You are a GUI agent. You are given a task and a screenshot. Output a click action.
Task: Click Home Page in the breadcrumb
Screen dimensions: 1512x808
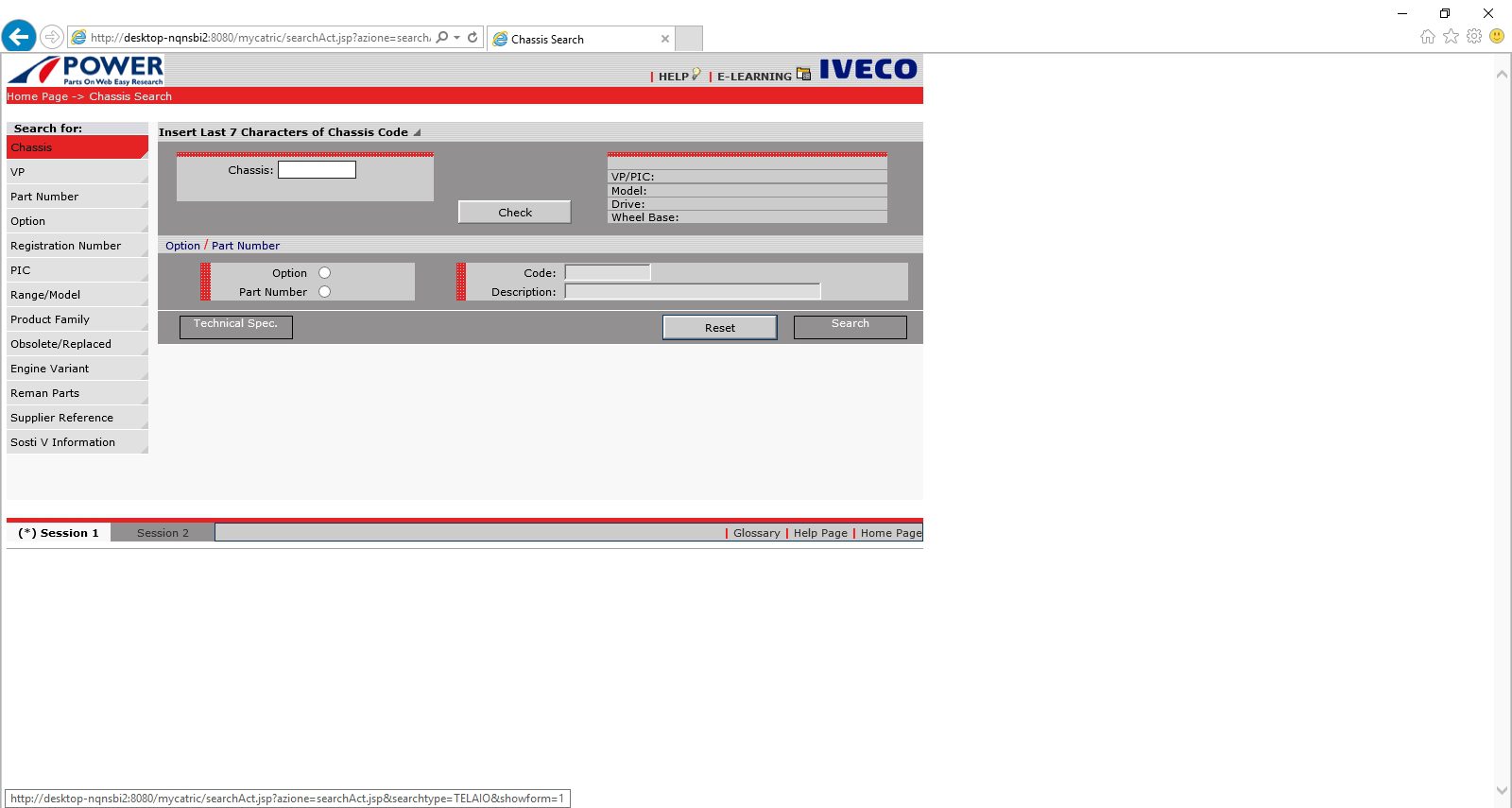pyautogui.click(x=38, y=96)
